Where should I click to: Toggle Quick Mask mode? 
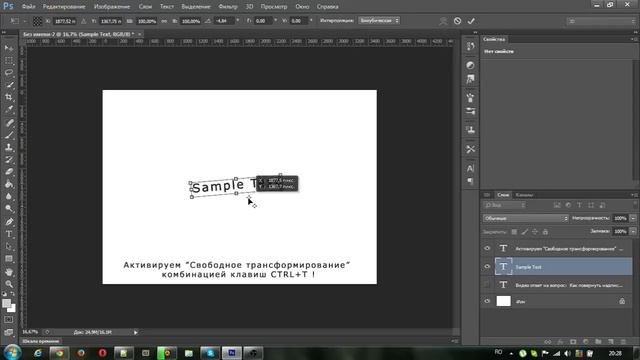[9, 320]
